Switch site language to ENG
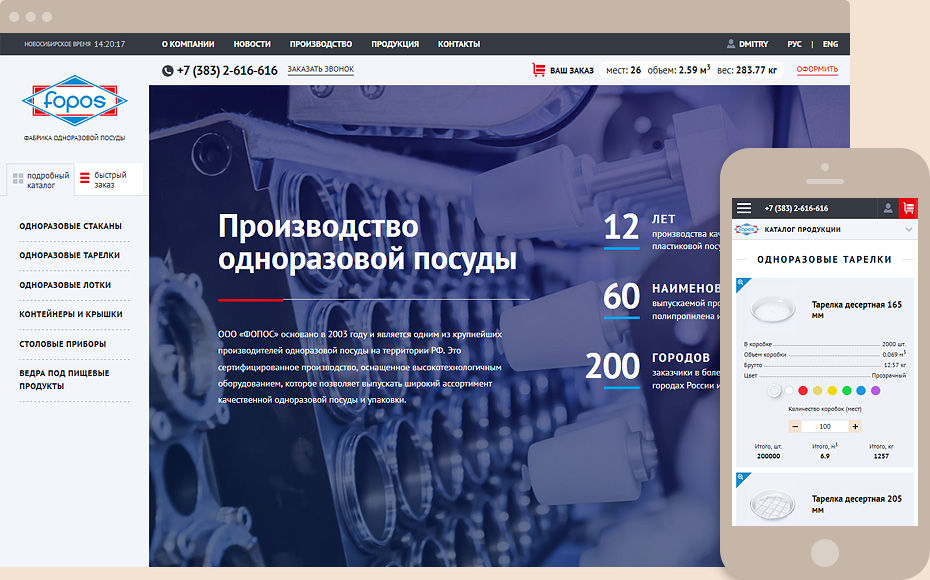Image resolution: width=930 pixels, height=580 pixels. pyautogui.click(x=830, y=44)
